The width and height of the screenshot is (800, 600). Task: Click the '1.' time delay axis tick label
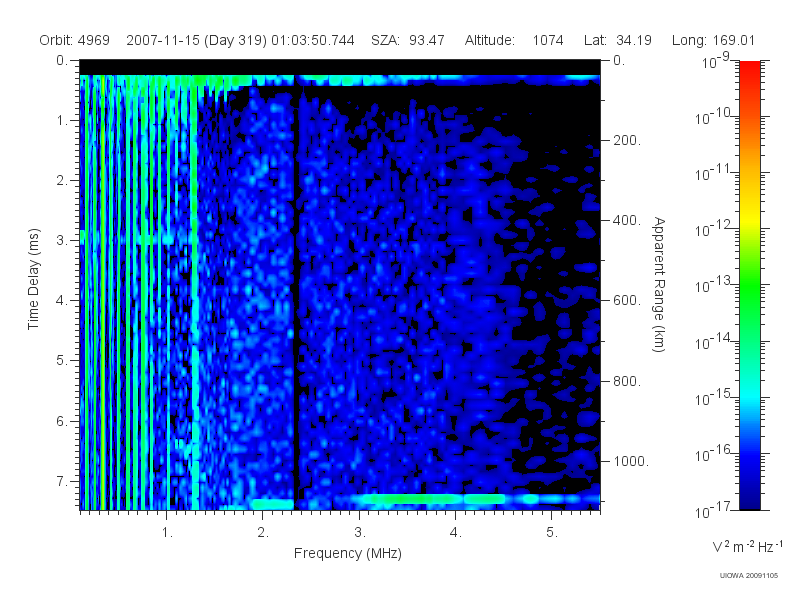click(62, 120)
